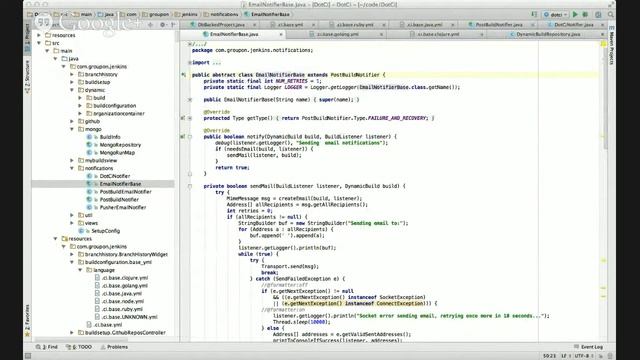
Task: Expand the github package
Action: tap(72, 121)
